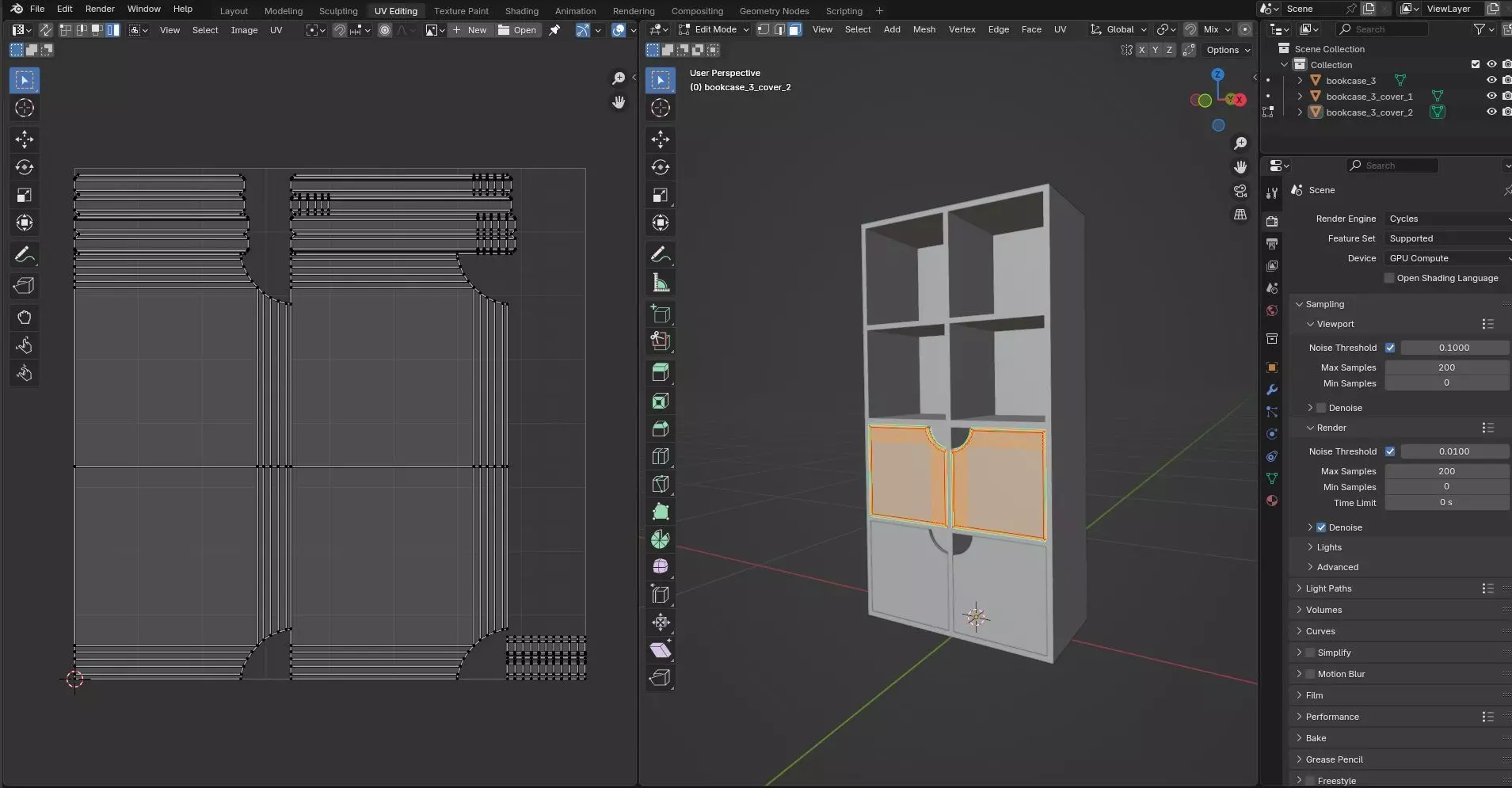Select the Rotate tool in UV editor
Screen dimensions: 1512x788
(x=25, y=167)
